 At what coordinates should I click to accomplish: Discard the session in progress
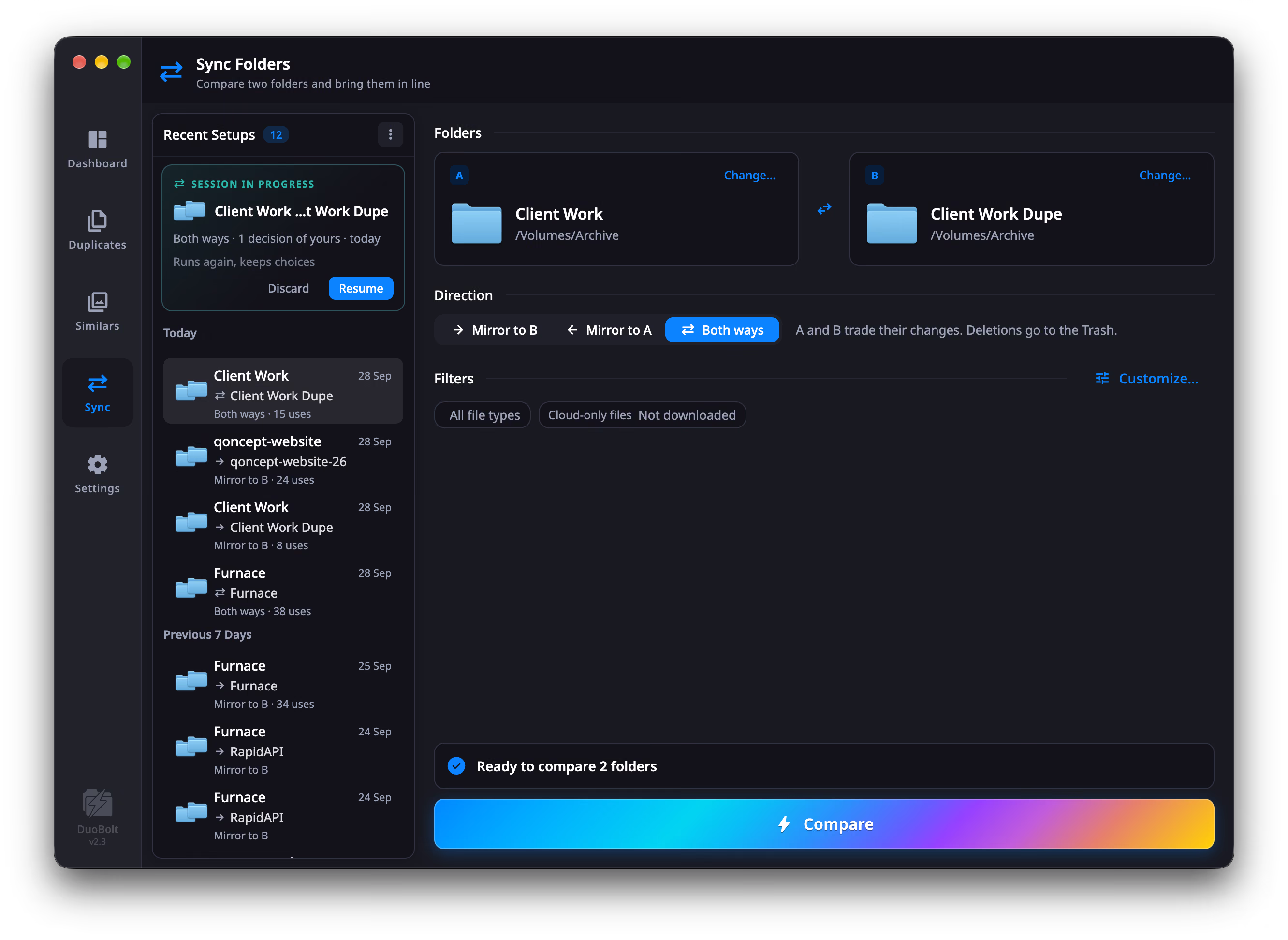tap(289, 289)
